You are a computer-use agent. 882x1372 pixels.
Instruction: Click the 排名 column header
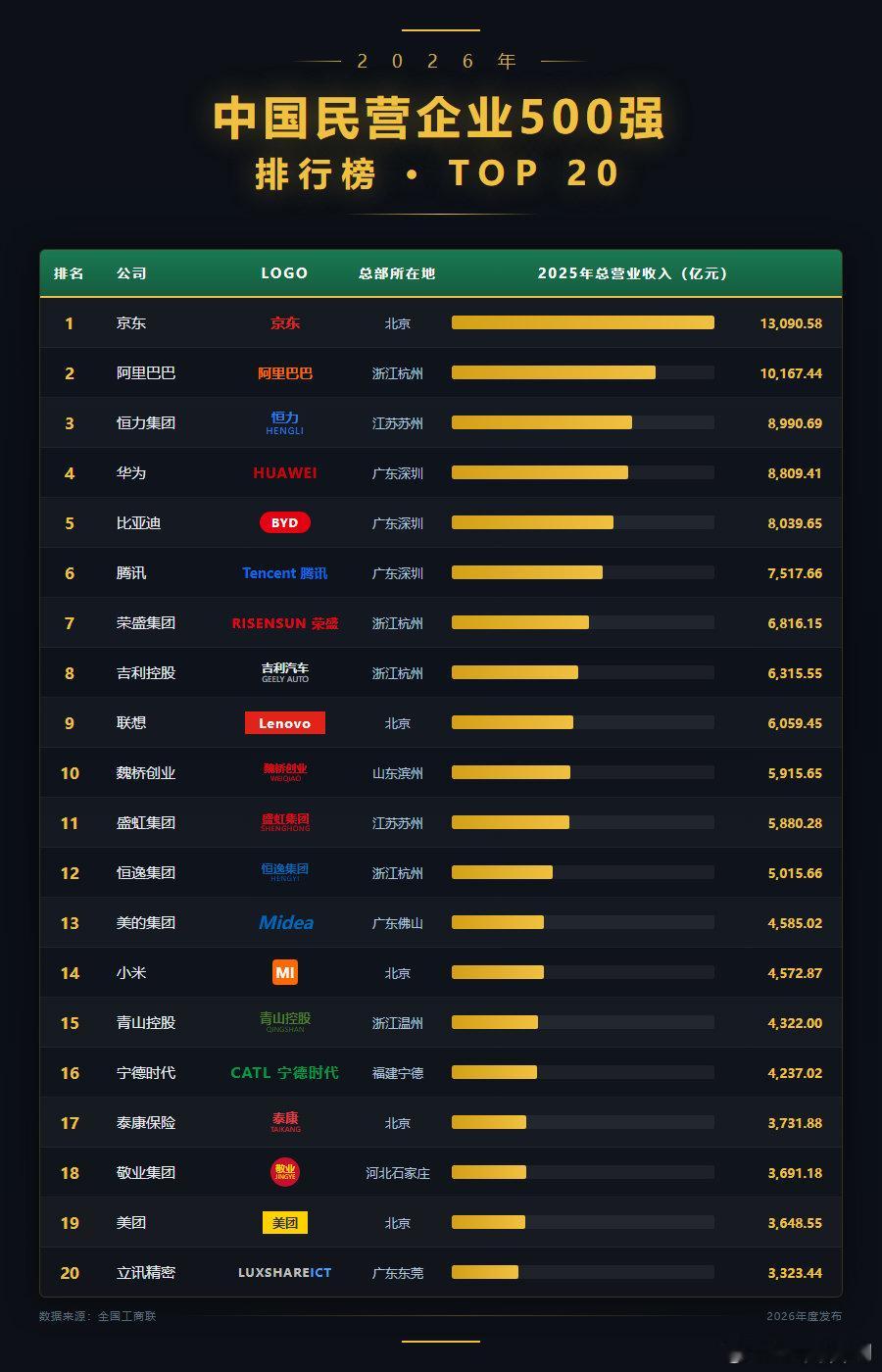(69, 273)
